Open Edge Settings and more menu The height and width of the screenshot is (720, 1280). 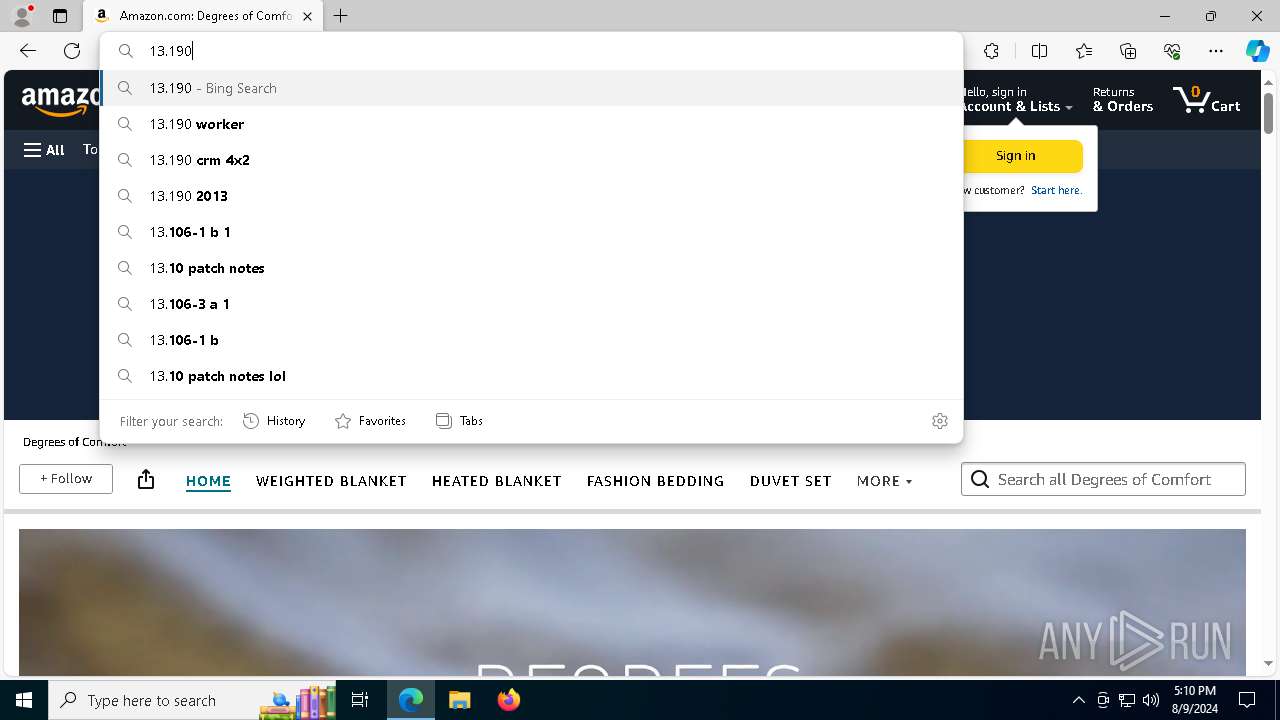pos(1216,51)
